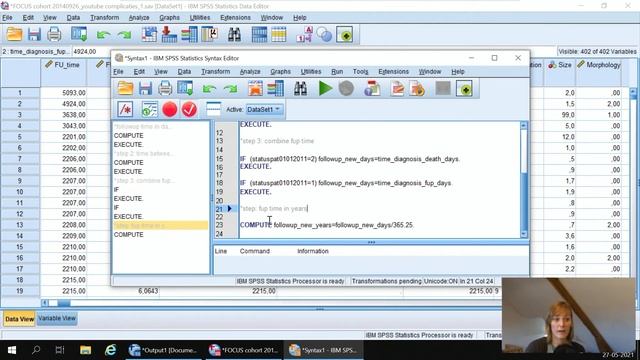Go to case icon in Data Editor
Viewport: 640px width, 360px height.
[x=149, y=35]
